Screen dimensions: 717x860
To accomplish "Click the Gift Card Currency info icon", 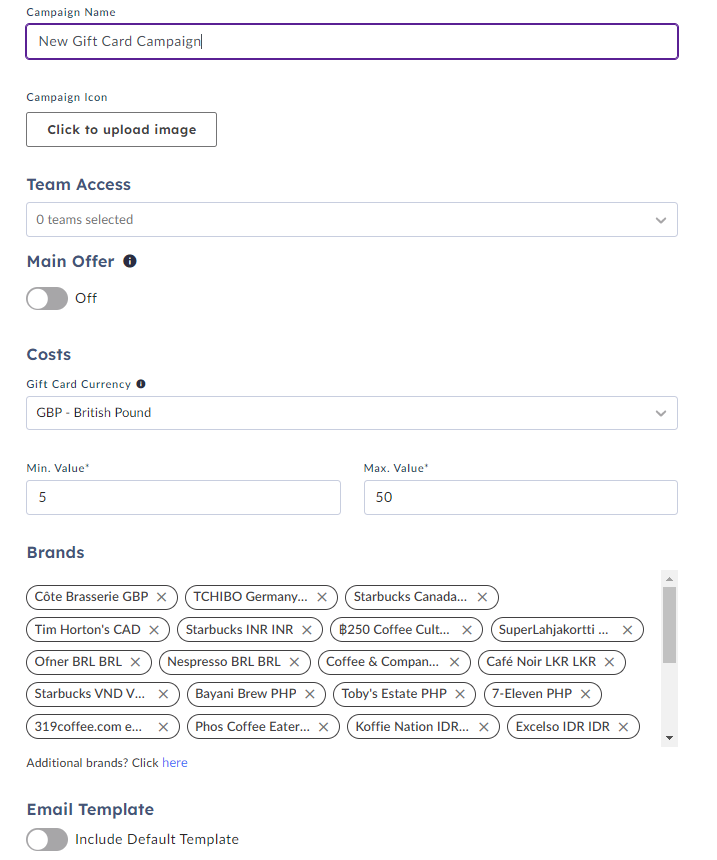I will click(141, 384).
